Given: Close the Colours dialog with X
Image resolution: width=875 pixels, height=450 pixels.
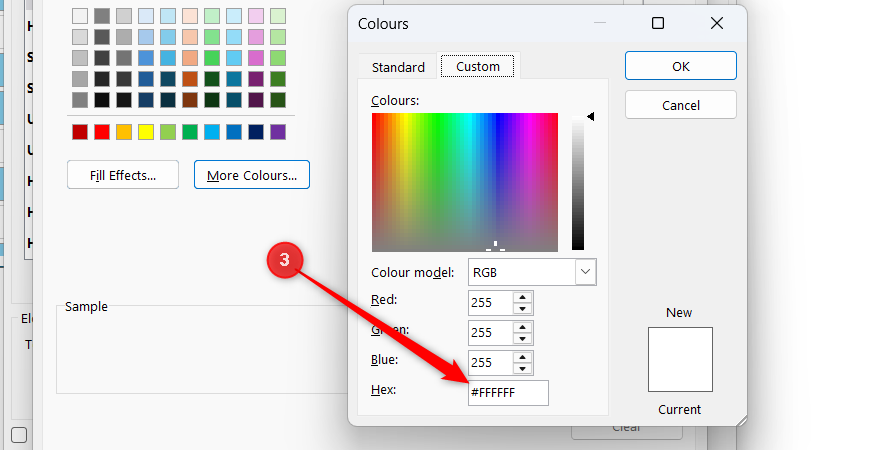Looking at the screenshot, I should (717, 23).
